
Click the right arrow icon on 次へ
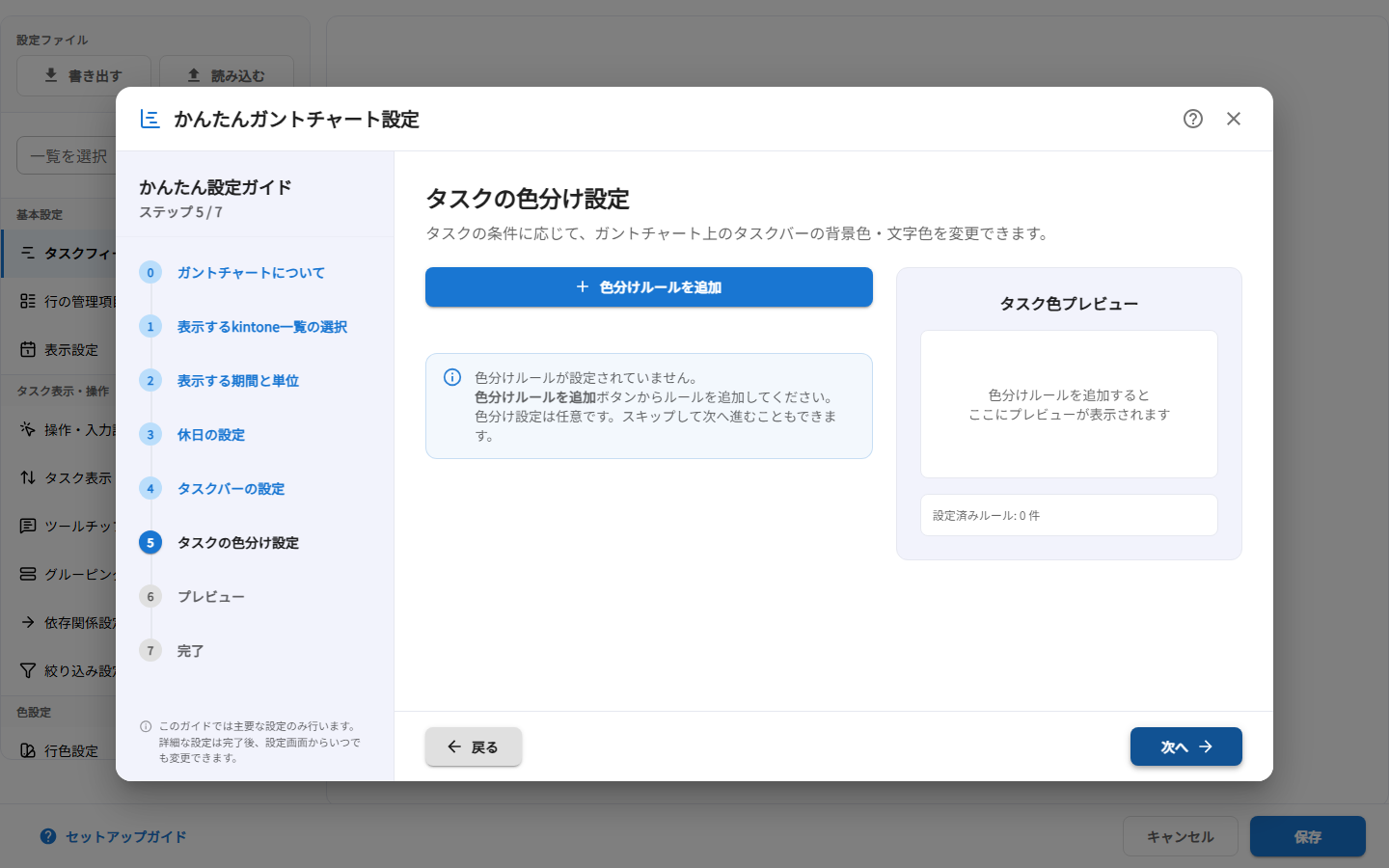(1206, 746)
